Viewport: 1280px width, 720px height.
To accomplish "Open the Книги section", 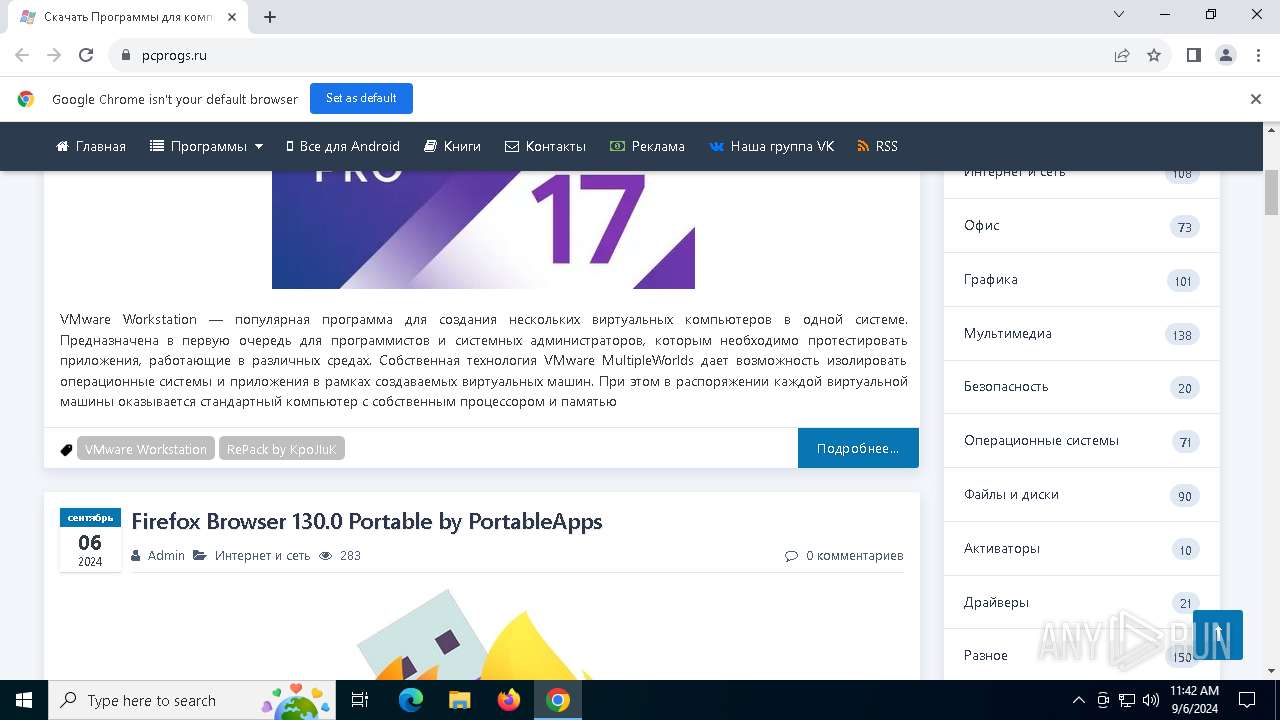I will (x=452, y=146).
